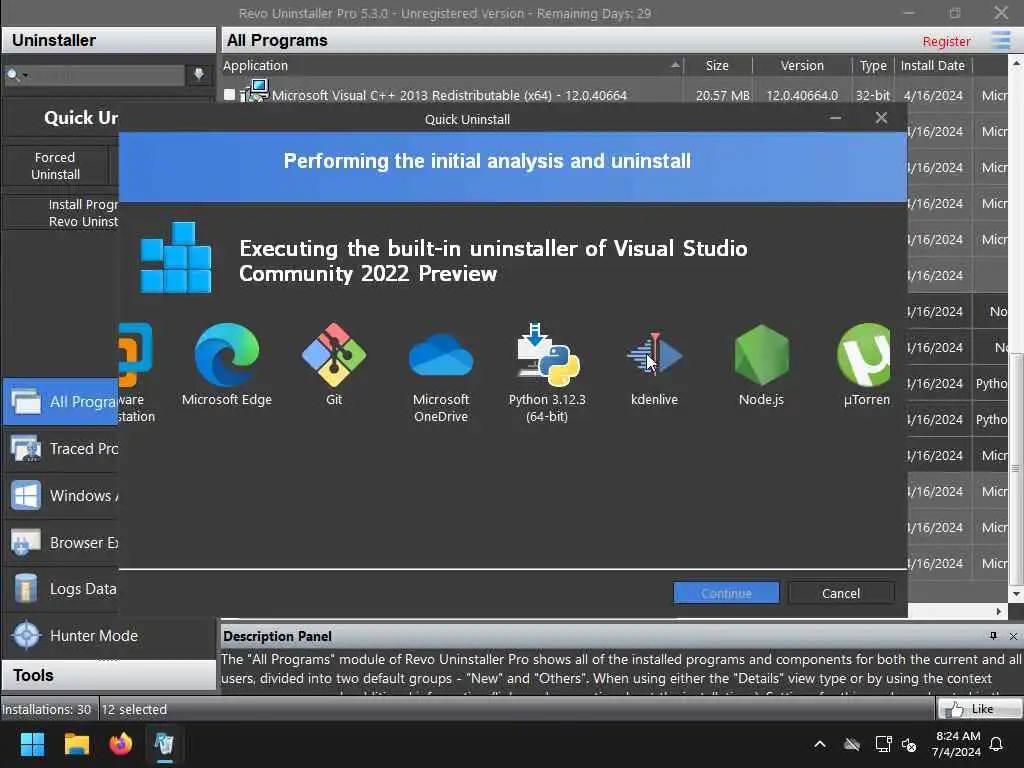Click the Python 3.12.3 (64-bit) icon

click(547, 355)
